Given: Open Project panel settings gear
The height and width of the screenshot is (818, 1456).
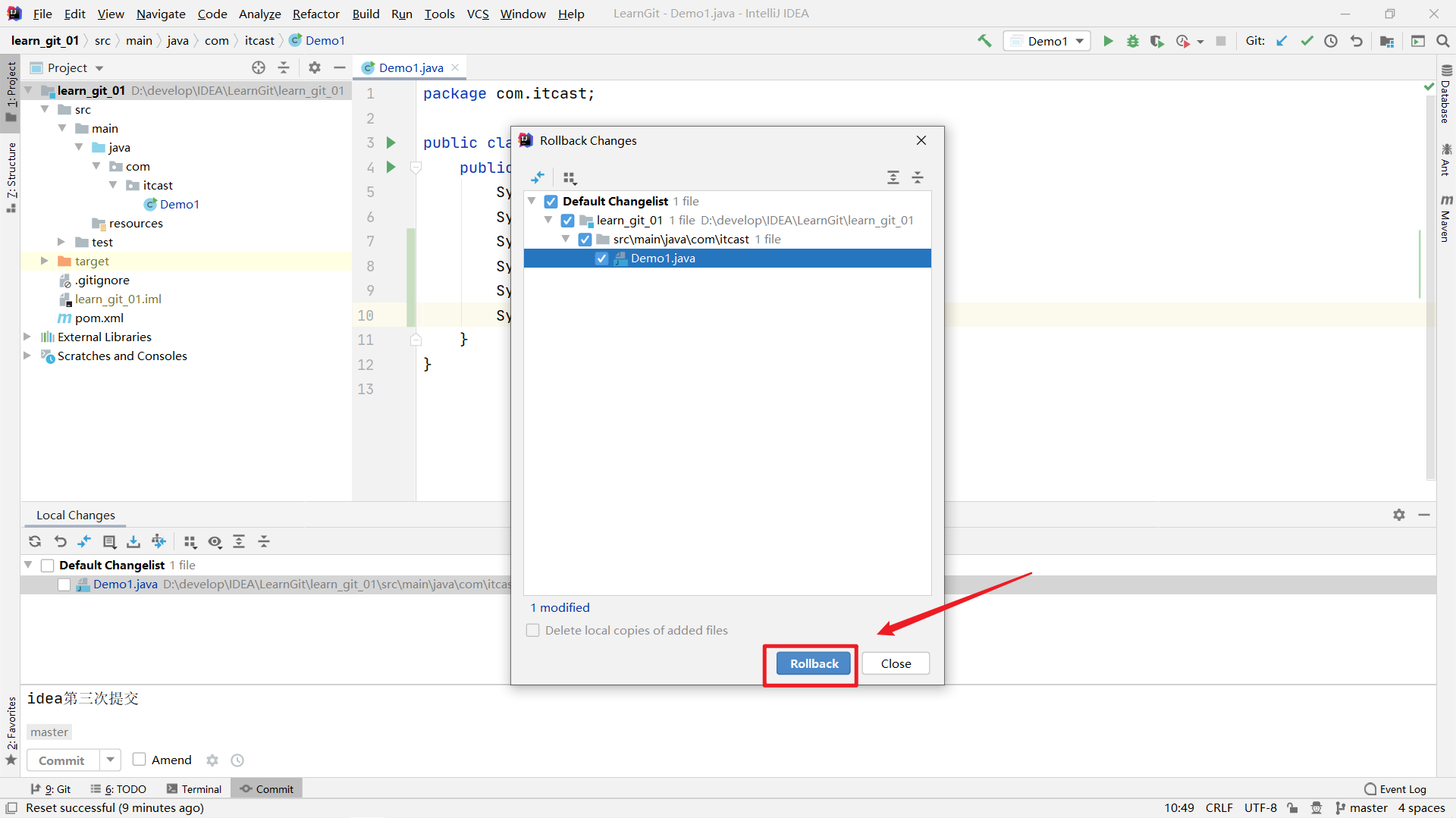Looking at the screenshot, I should click(315, 67).
